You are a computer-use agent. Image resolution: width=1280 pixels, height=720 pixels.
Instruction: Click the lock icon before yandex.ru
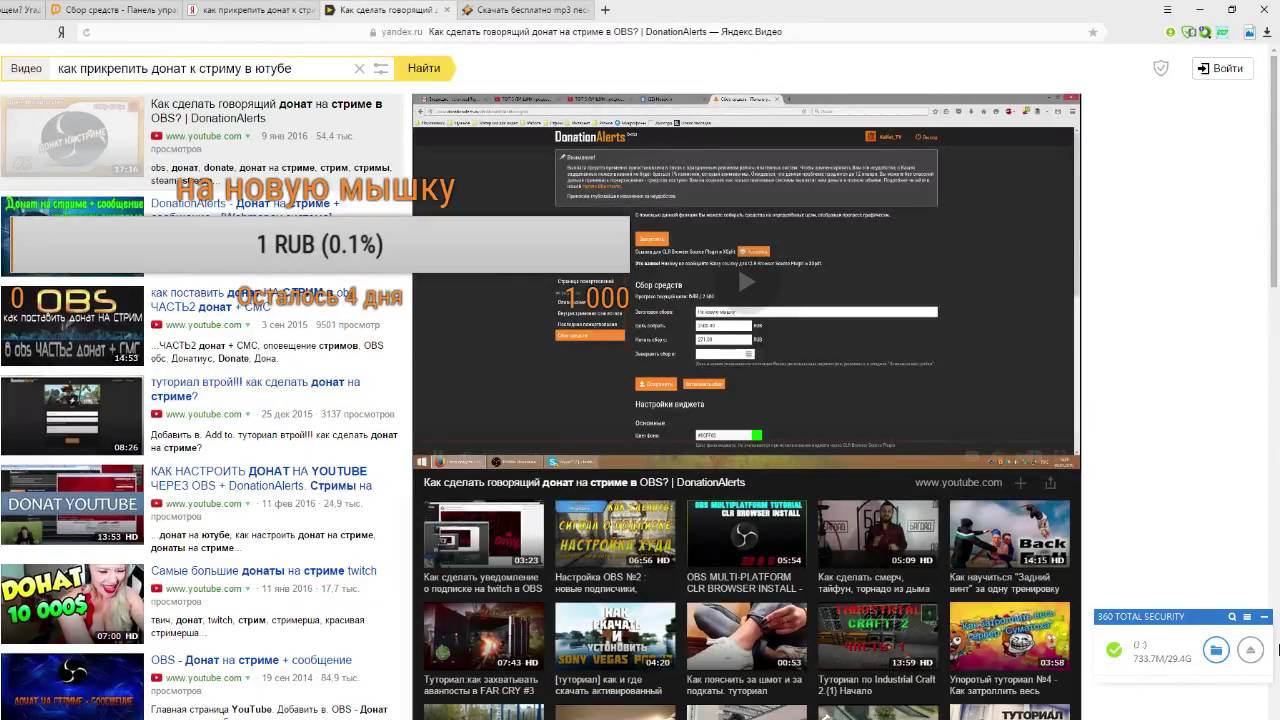click(374, 32)
